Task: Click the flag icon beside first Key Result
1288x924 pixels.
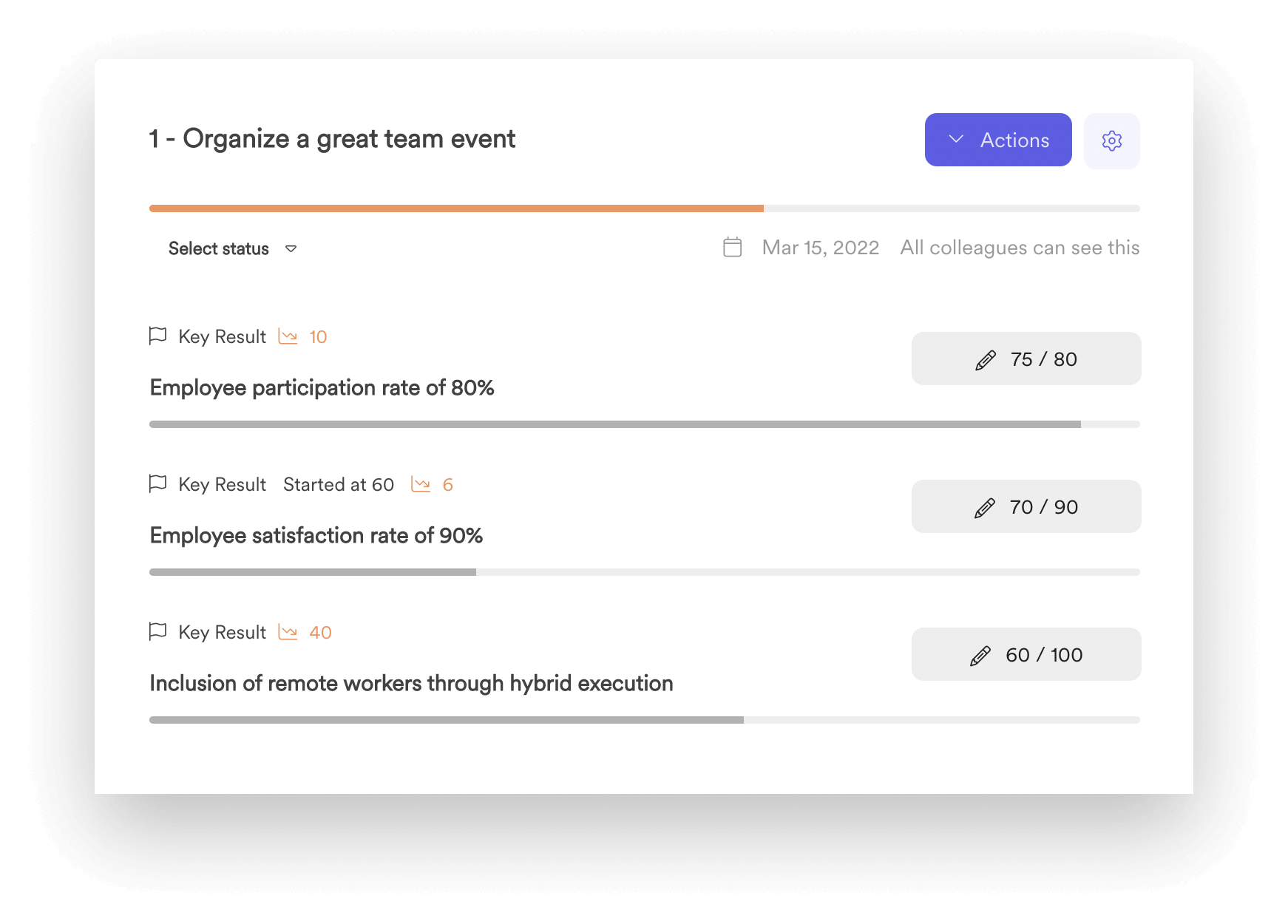Action: pyautogui.click(x=157, y=336)
